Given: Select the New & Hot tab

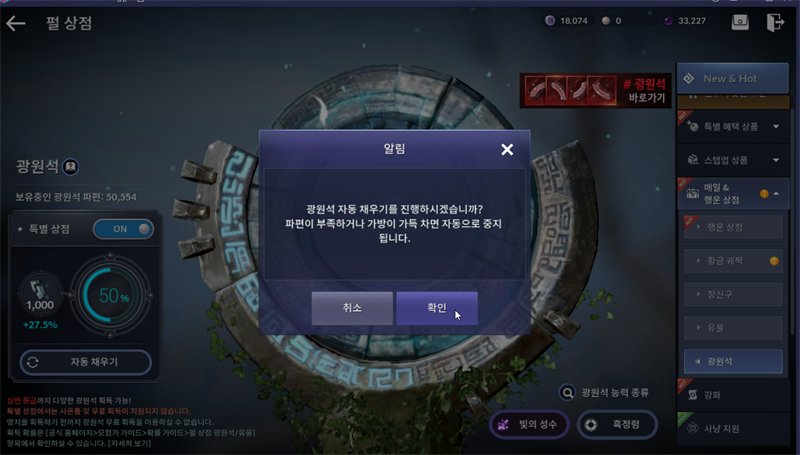Looking at the screenshot, I should click(x=733, y=79).
